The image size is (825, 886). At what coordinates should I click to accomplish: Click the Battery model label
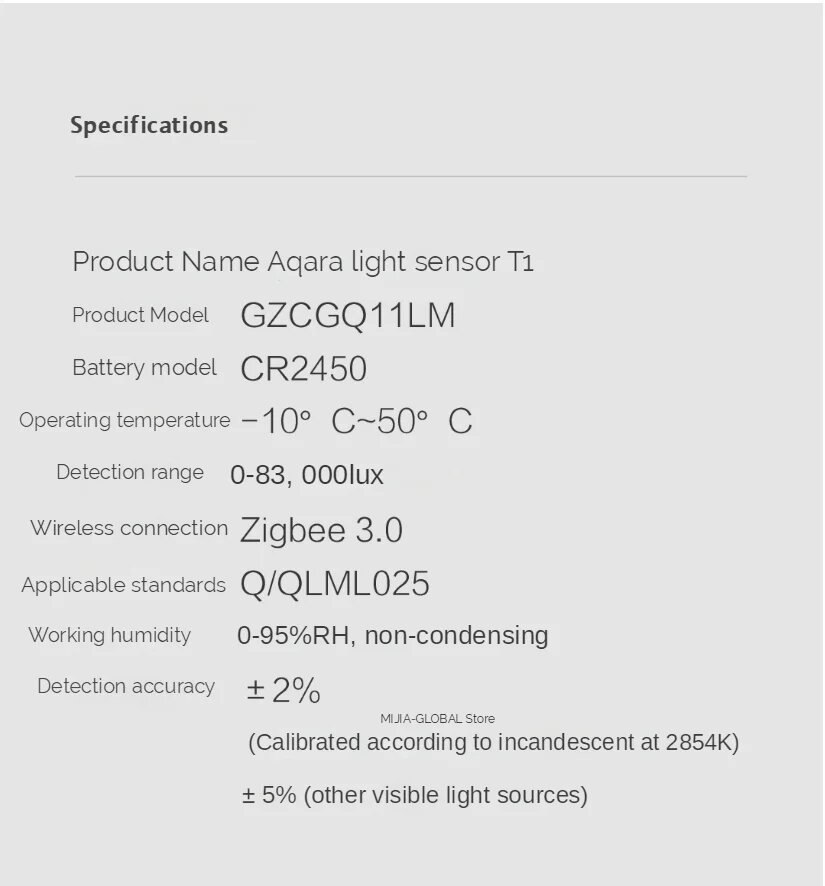(144, 368)
